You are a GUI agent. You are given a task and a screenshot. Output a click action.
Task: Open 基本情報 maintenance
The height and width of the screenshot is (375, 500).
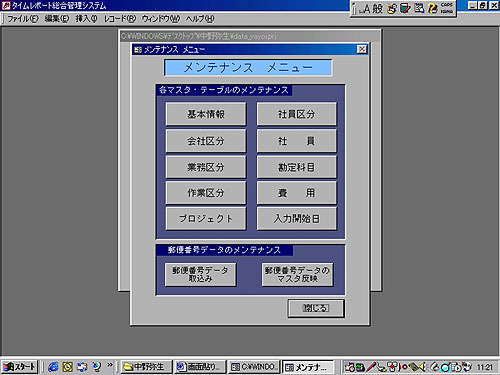[x=206, y=114]
